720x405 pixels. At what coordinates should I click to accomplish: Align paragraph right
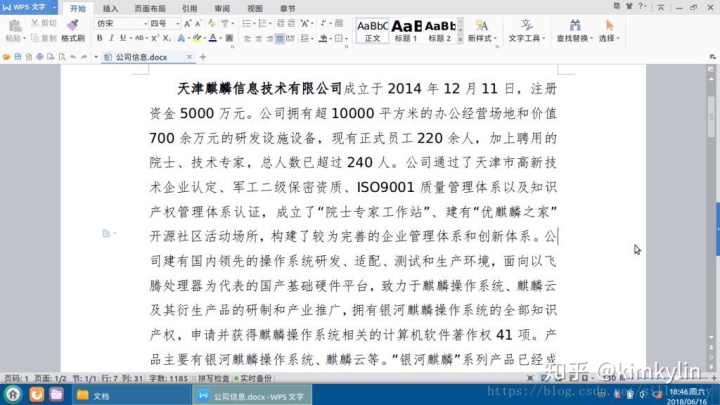(x=269, y=39)
